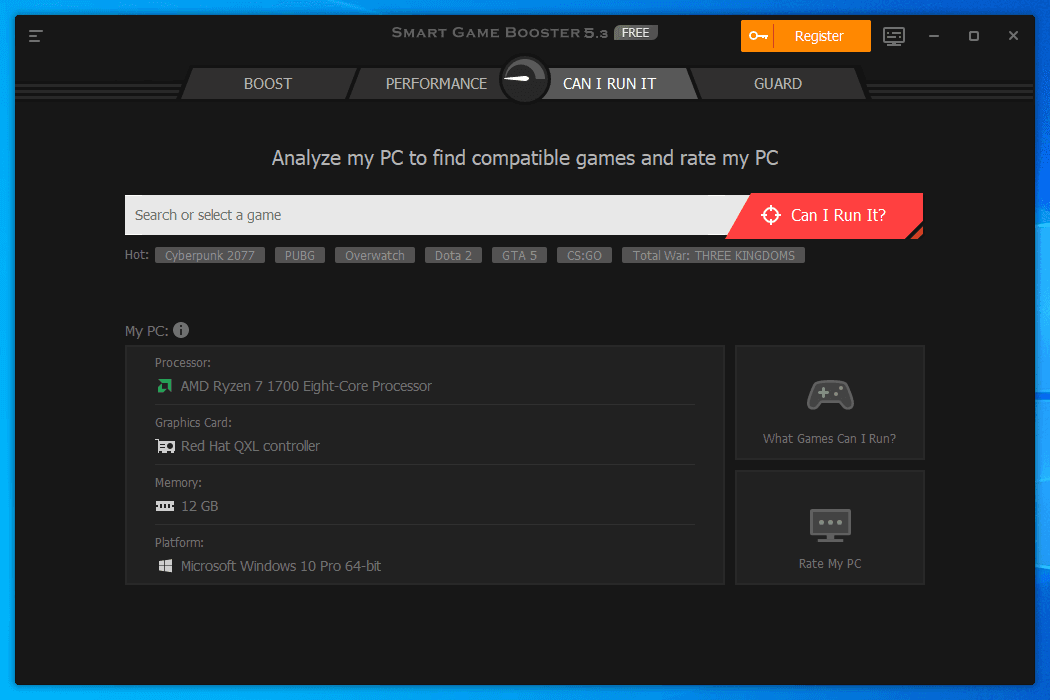The width and height of the screenshot is (1050, 700).
Task: Open the hamburger menu icon
Action: click(x=36, y=36)
